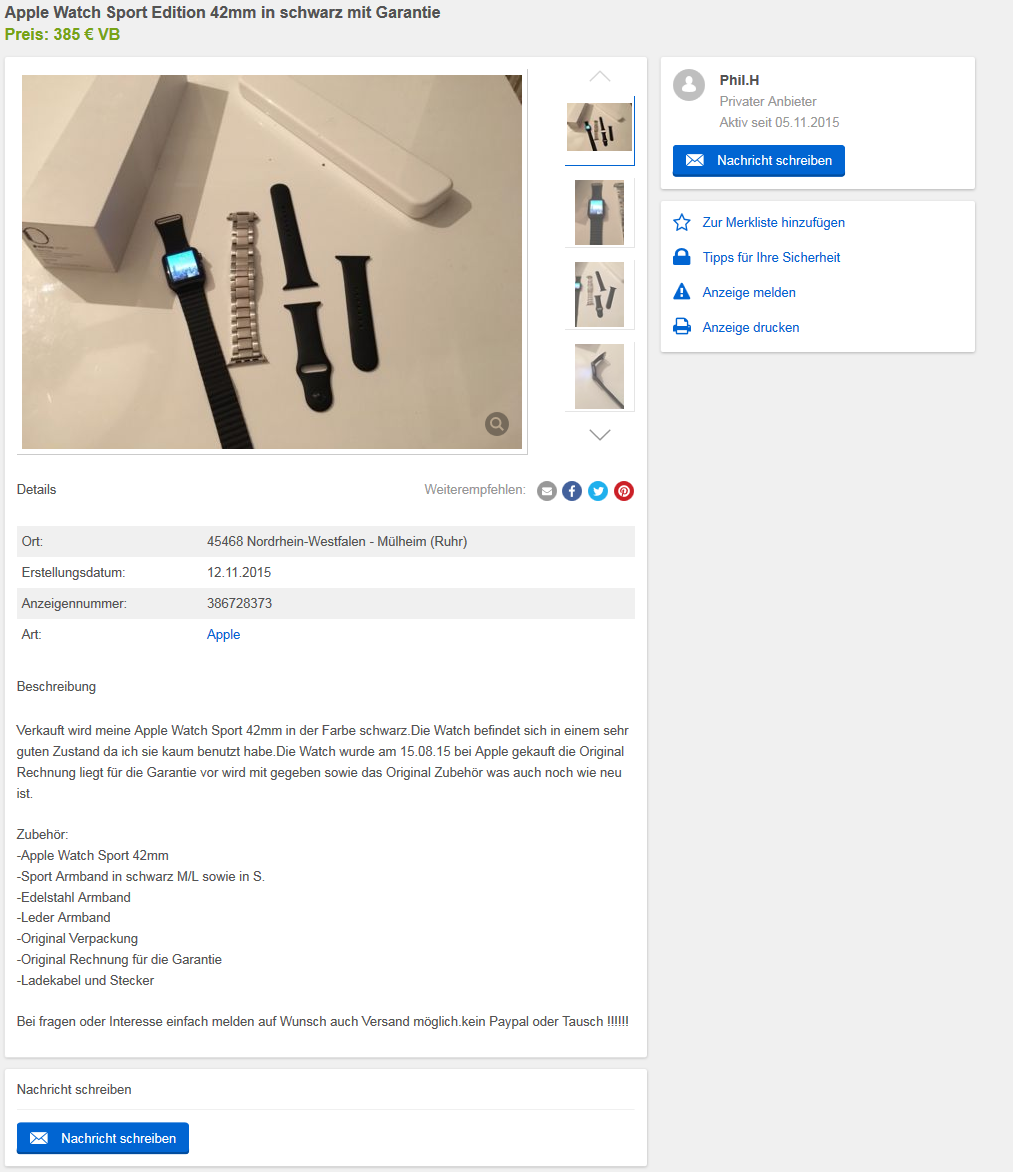This screenshot has width=1013, height=1172.
Task: Click the warning triangle report icon
Action: tap(682, 292)
